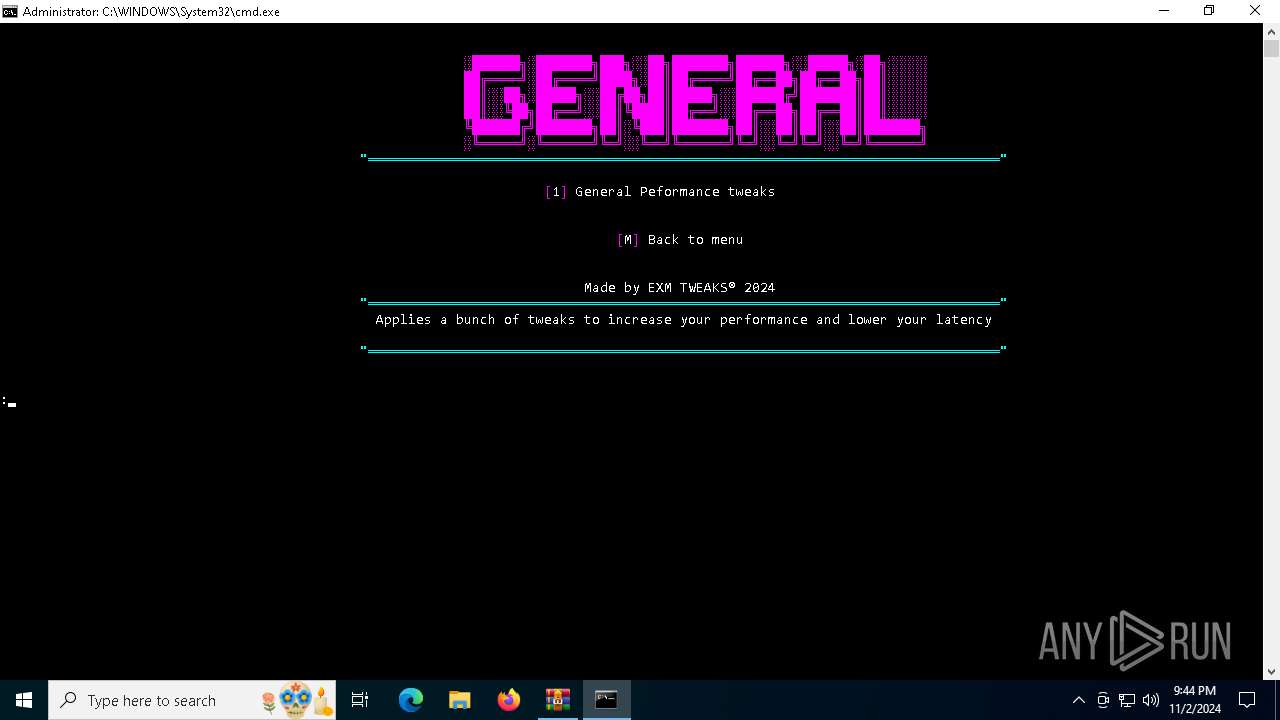1280x720 pixels.
Task: Show hidden system tray icons
Action: coord(1078,700)
